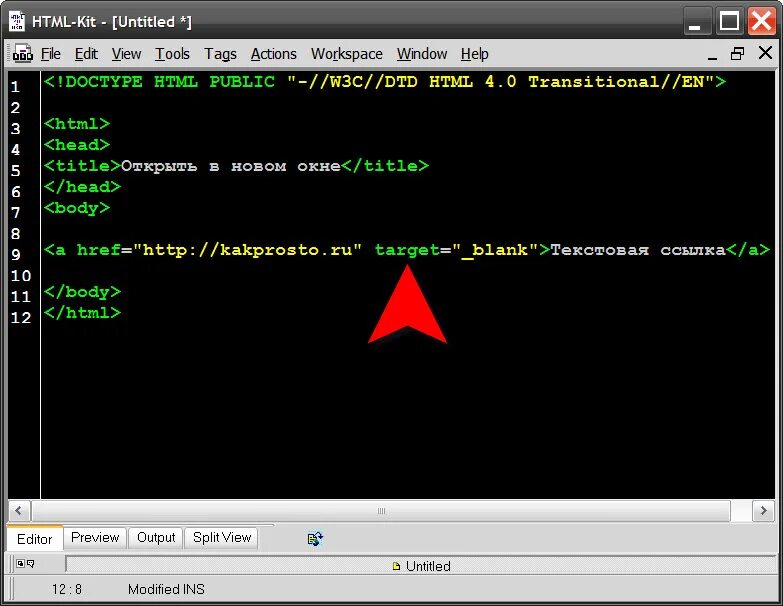Open the Tags menu

tap(220, 53)
